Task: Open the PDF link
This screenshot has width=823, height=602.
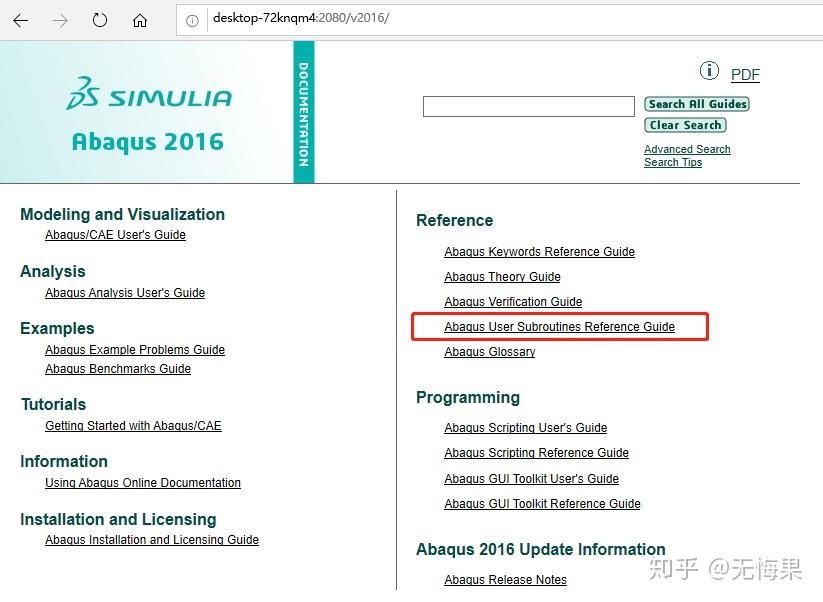Action: [745, 75]
